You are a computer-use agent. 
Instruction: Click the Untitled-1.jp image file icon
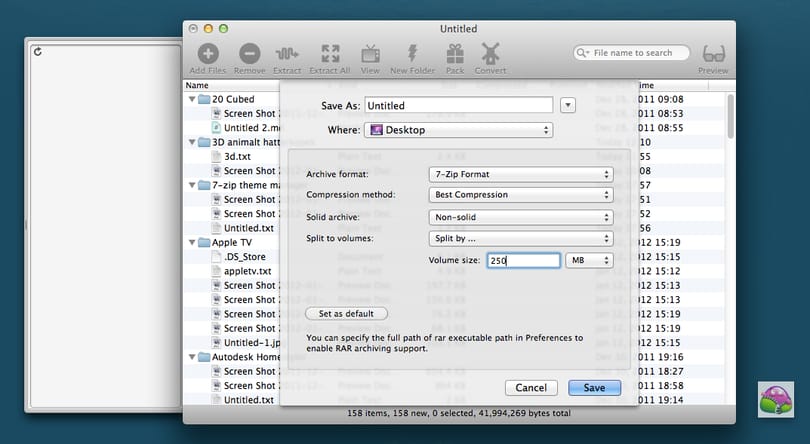tap(217, 343)
